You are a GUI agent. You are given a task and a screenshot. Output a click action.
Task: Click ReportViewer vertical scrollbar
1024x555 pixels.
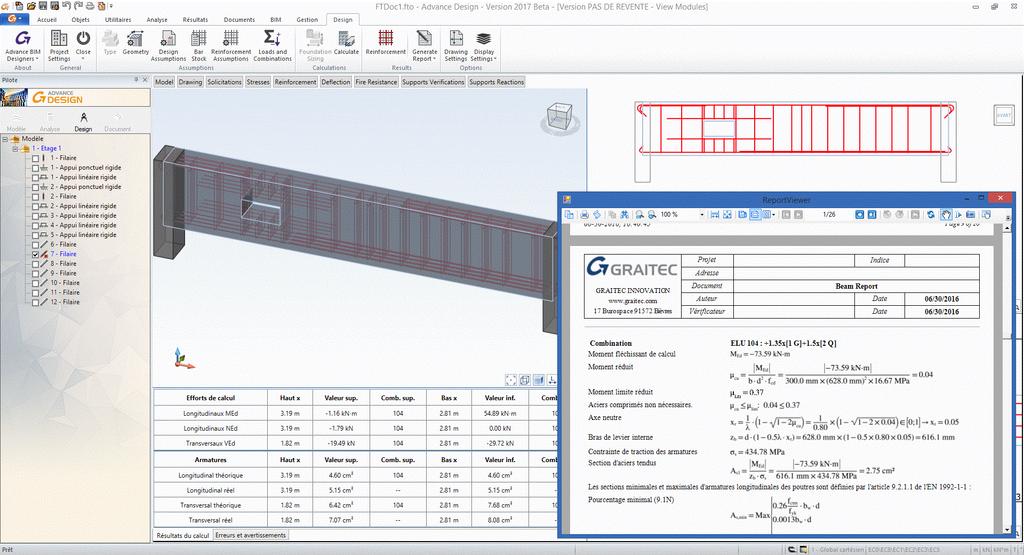(x=1006, y=377)
